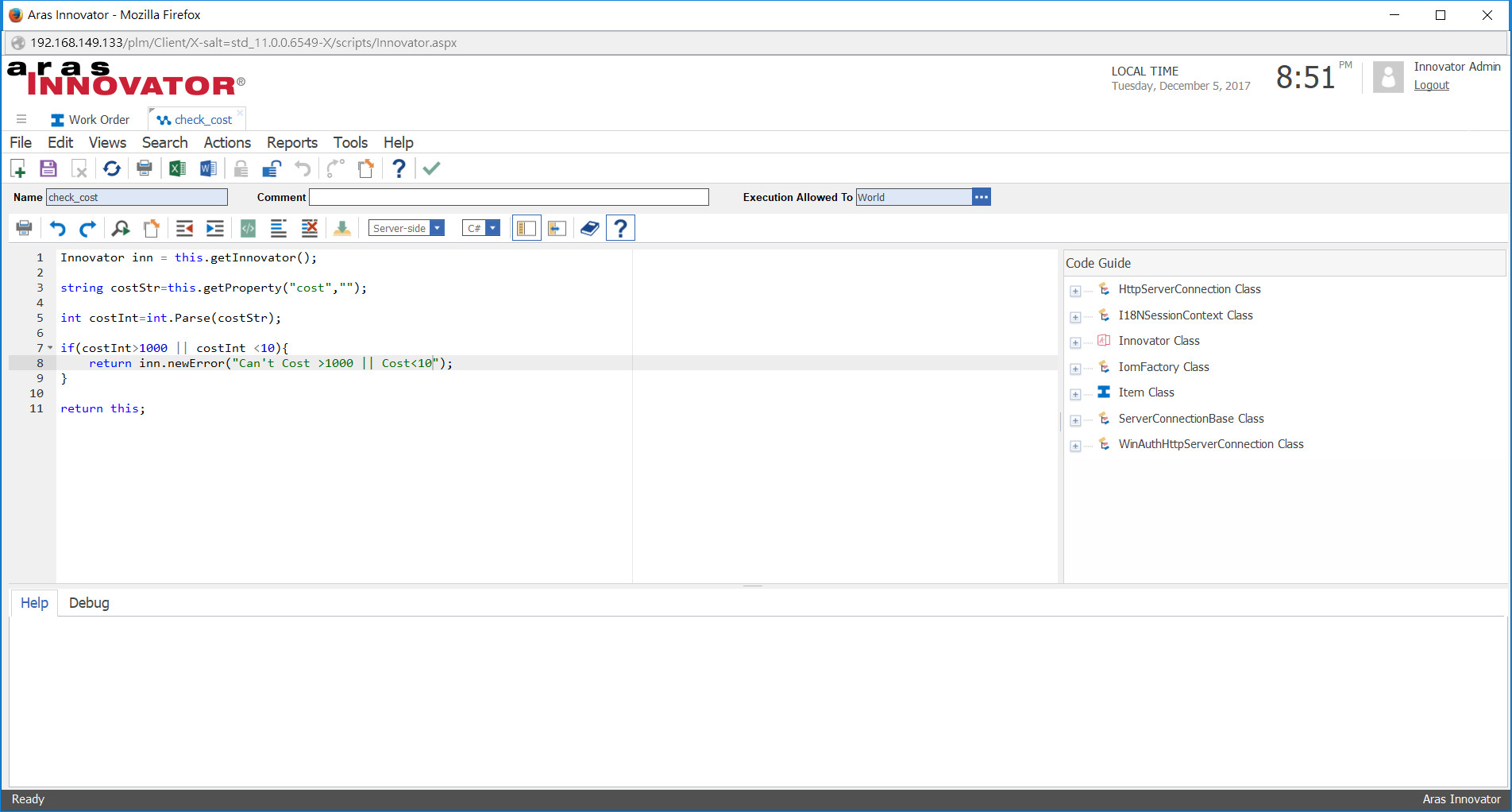Image resolution: width=1512 pixels, height=812 pixels.
Task: Save the method with the purple disk icon
Action: 48,168
